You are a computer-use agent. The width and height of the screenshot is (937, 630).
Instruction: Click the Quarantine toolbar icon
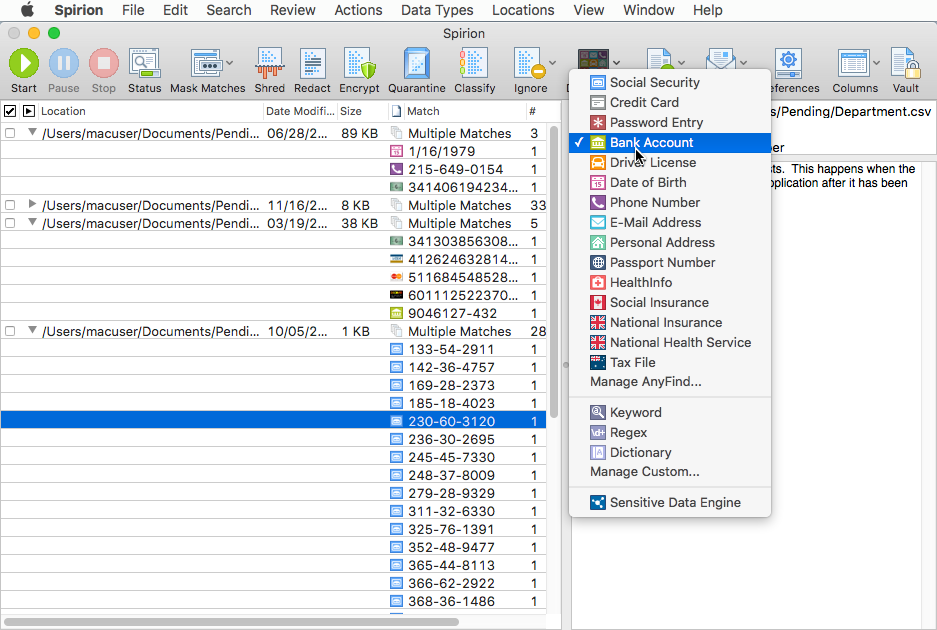(x=417, y=63)
